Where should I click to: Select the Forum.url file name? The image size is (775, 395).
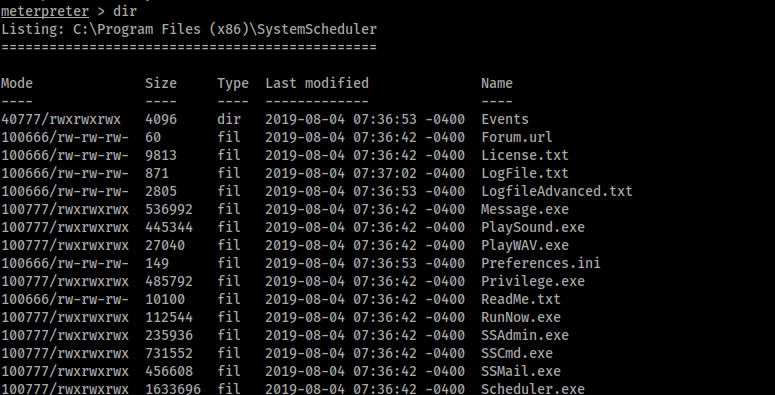(x=517, y=137)
